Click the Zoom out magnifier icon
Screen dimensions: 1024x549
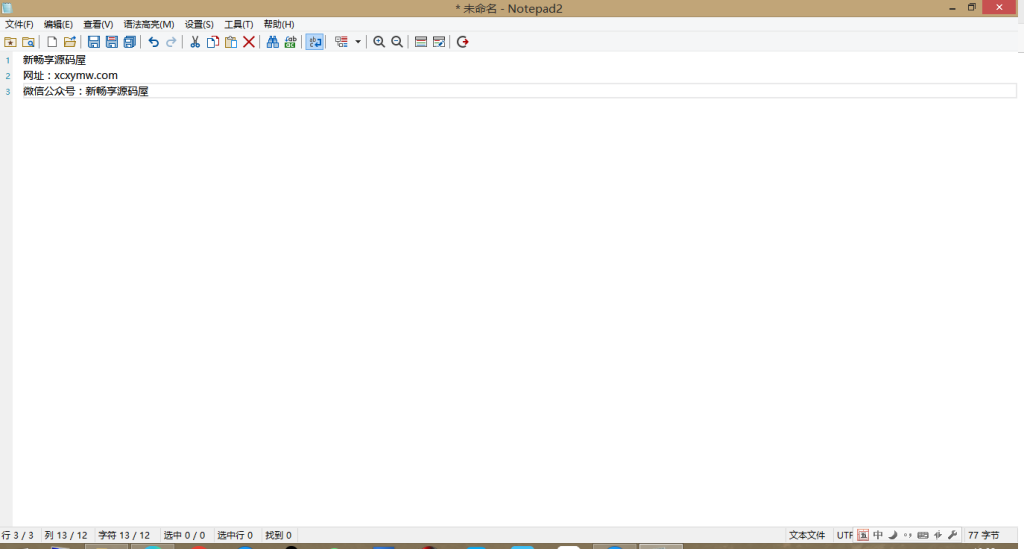point(397,42)
